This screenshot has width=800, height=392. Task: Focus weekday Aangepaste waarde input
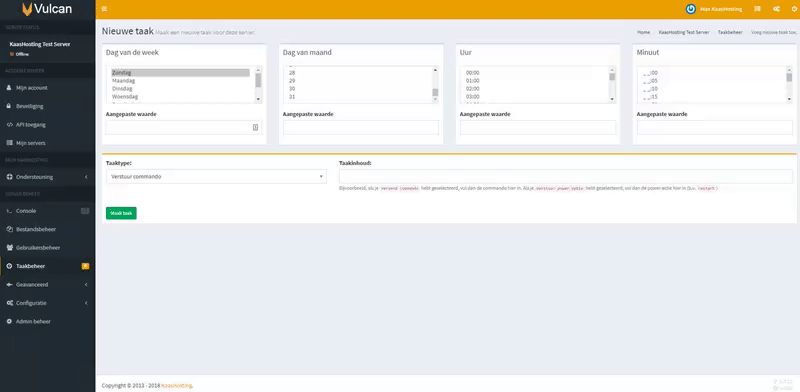pos(184,128)
